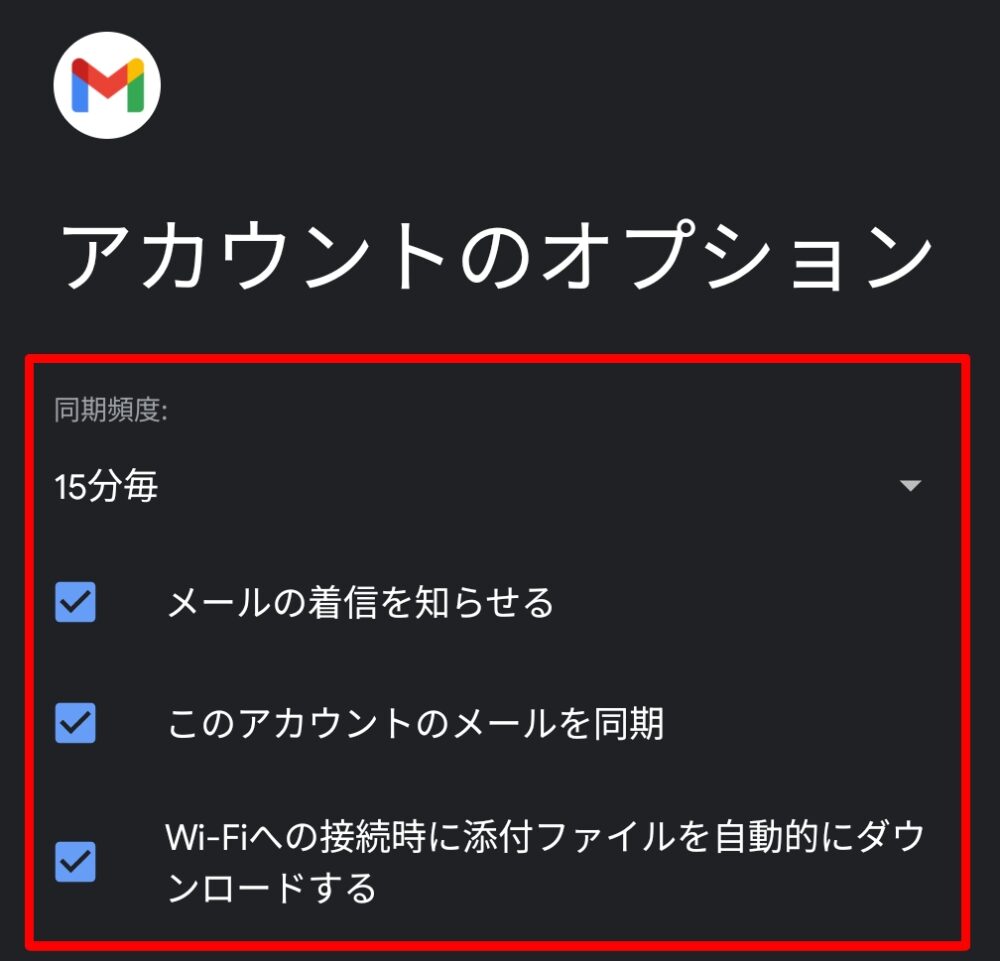This screenshot has width=1000, height=961.
Task: Tap the このアカウントのメールを同期 option text
Action: tap(416, 724)
